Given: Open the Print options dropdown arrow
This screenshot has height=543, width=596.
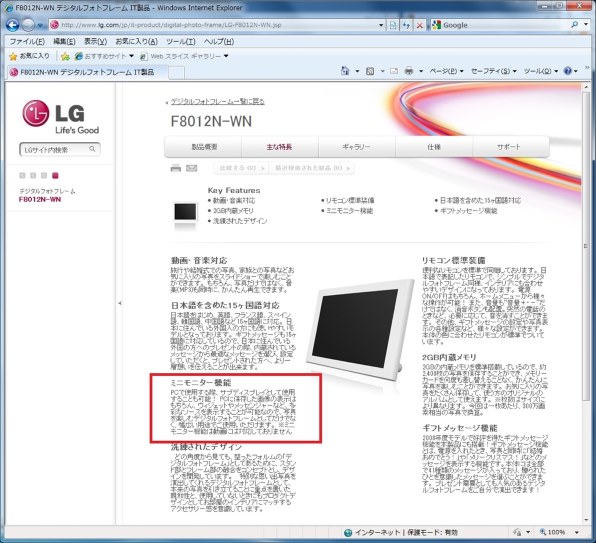Looking at the screenshot, I should pos(421,71).
